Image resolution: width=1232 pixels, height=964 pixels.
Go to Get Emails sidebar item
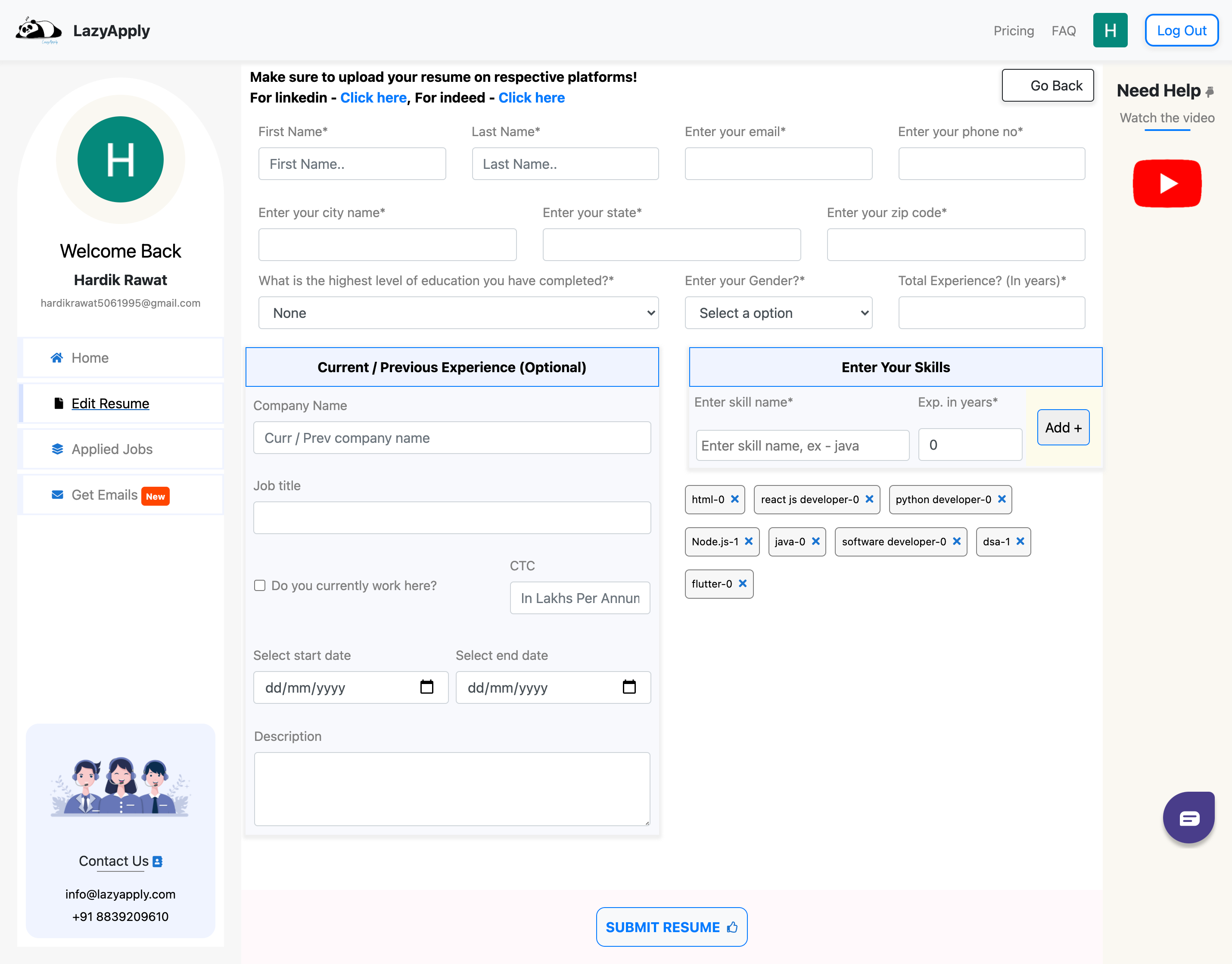pyautogui.click(x=104, y=495)
